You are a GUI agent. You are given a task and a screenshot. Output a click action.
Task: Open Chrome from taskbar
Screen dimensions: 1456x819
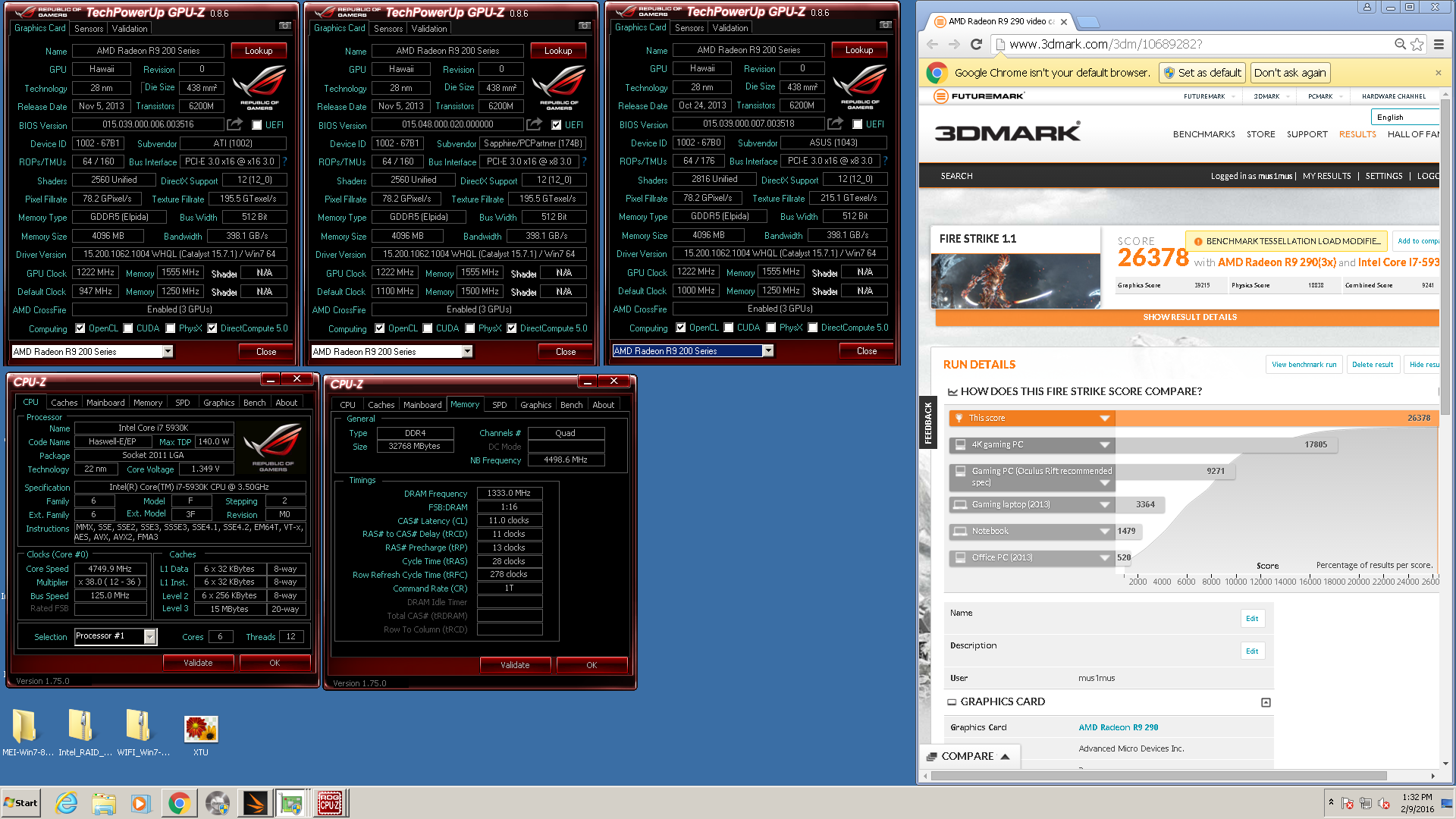(x=179, y=803)
